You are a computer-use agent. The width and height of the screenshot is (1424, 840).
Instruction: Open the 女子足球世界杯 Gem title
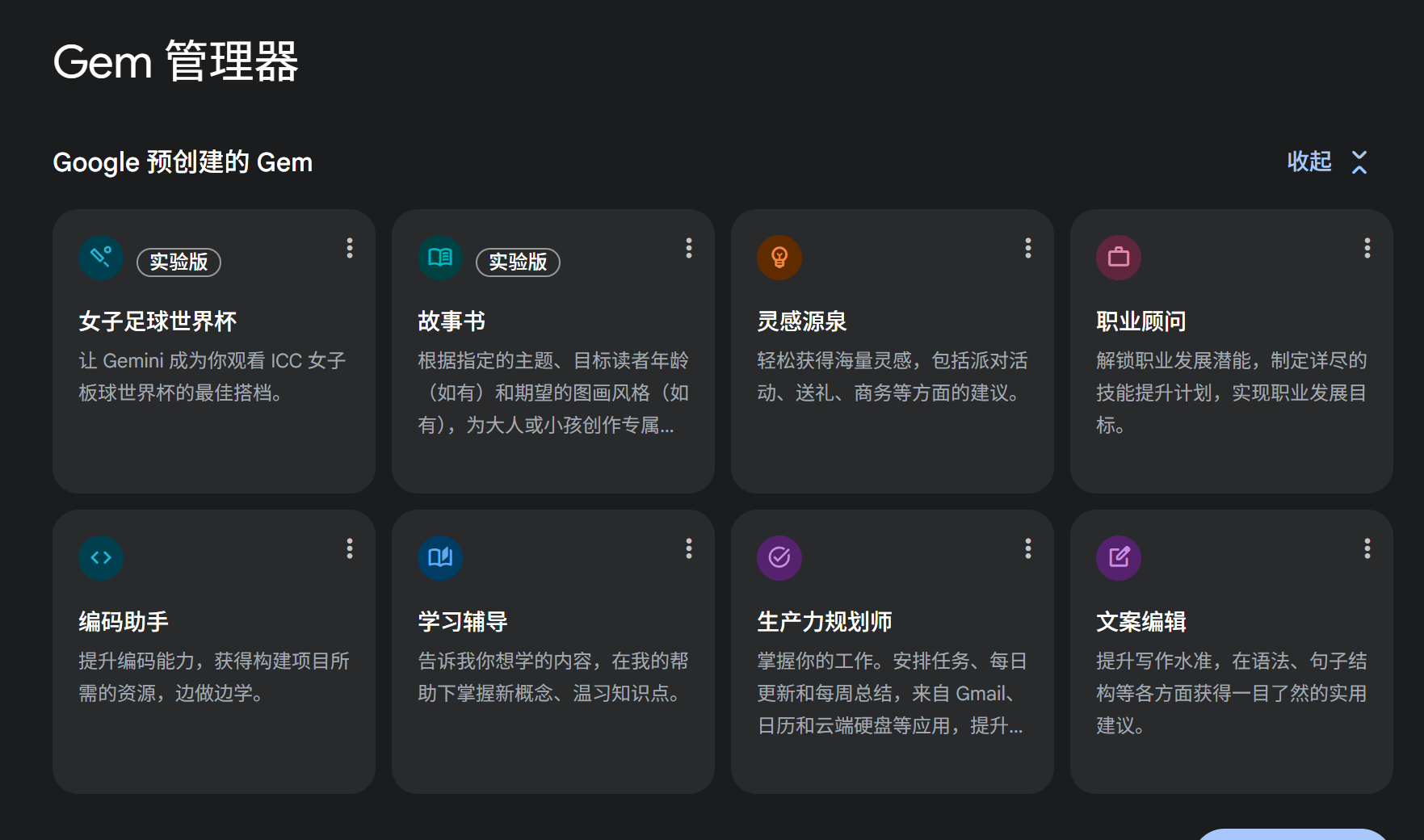(158, 321)
